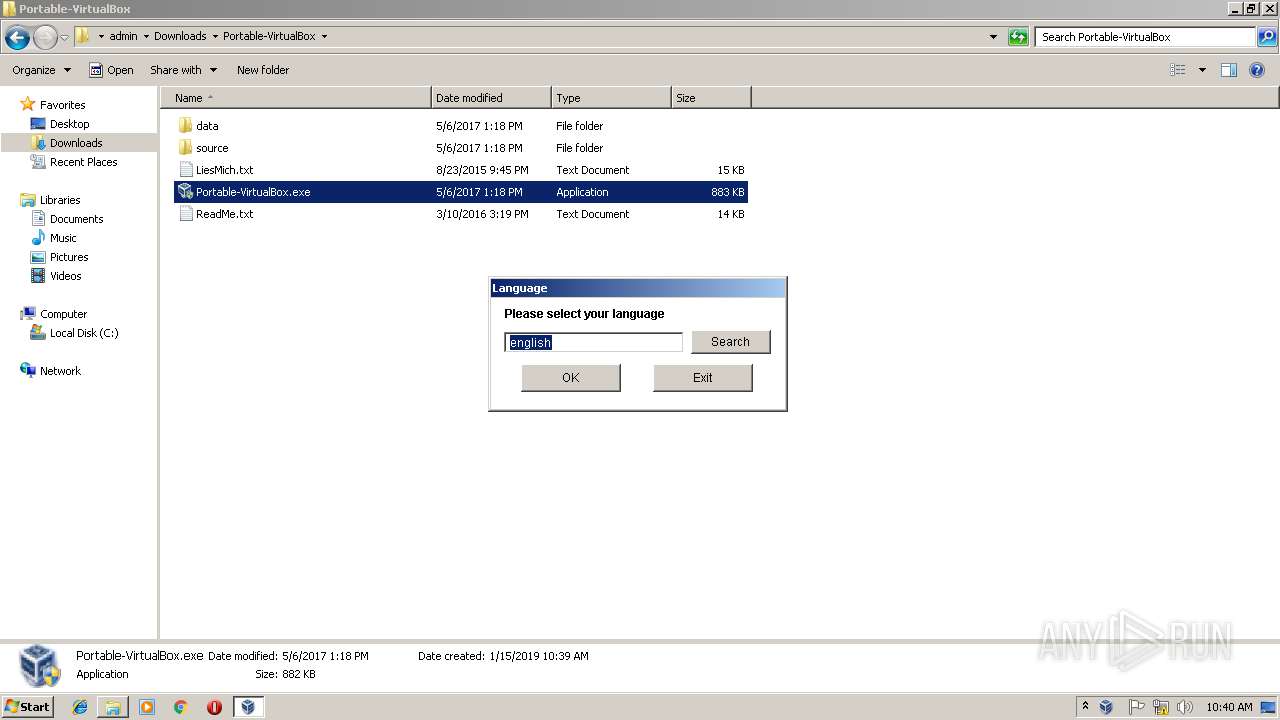
Task: Open the Start menu
Action: pos(27,707)
